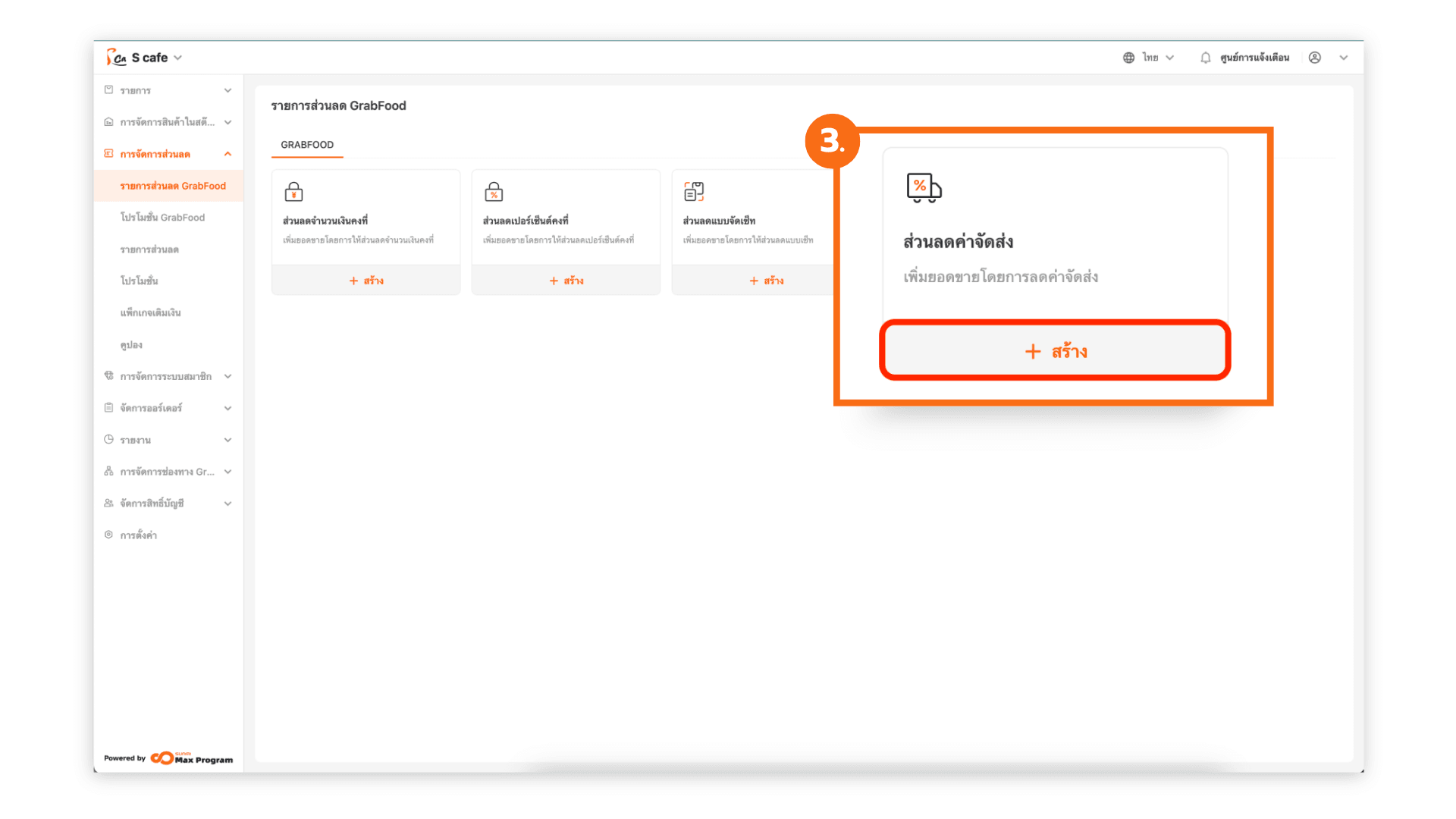1456x819 pixels.
Task: Select the GRABFOOD tab
Action: (307, 145)
